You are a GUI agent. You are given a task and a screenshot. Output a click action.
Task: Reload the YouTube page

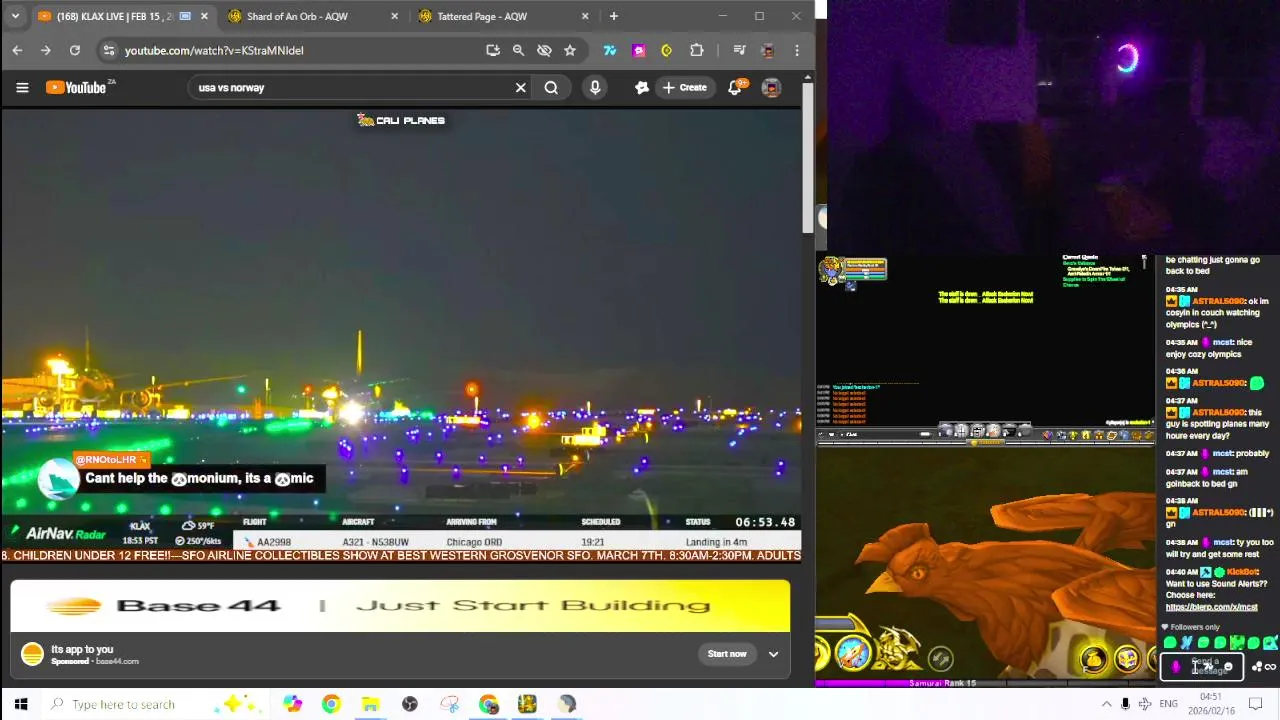pos(74,50)
